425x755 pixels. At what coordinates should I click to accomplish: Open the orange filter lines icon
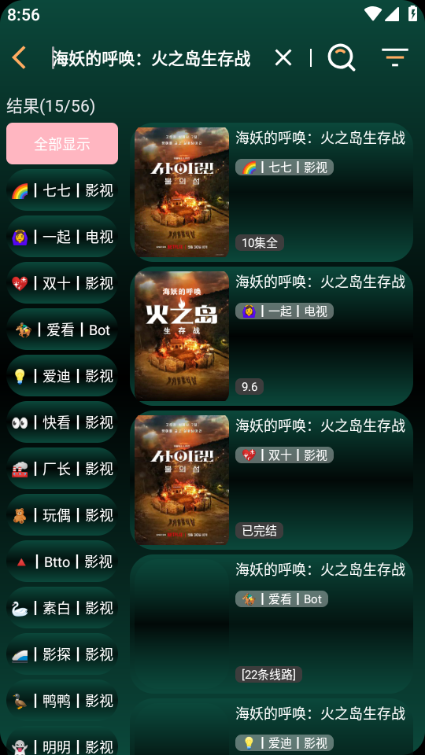tap(395, 57)
